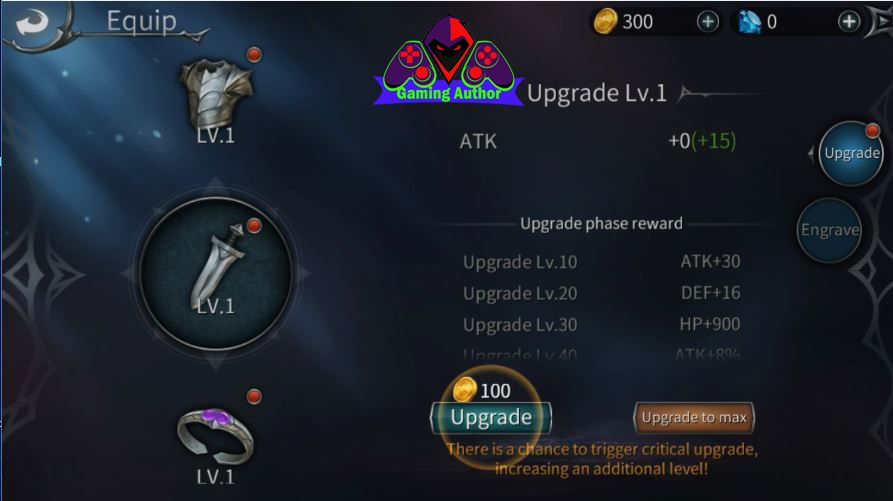Screen dimensions: 893x501
Task: Click the red notification dot on armor
Action: pos(254,55)
